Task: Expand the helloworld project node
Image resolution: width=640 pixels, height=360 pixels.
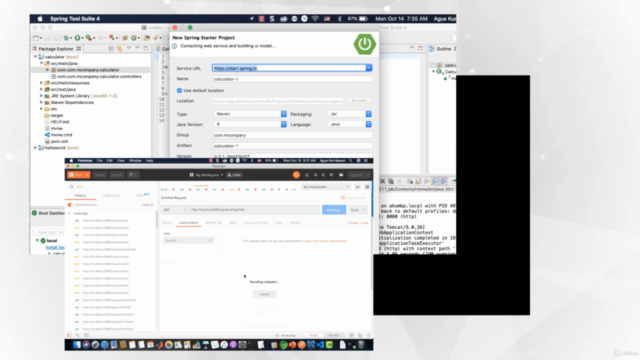Action: click(x=36, y=148)
